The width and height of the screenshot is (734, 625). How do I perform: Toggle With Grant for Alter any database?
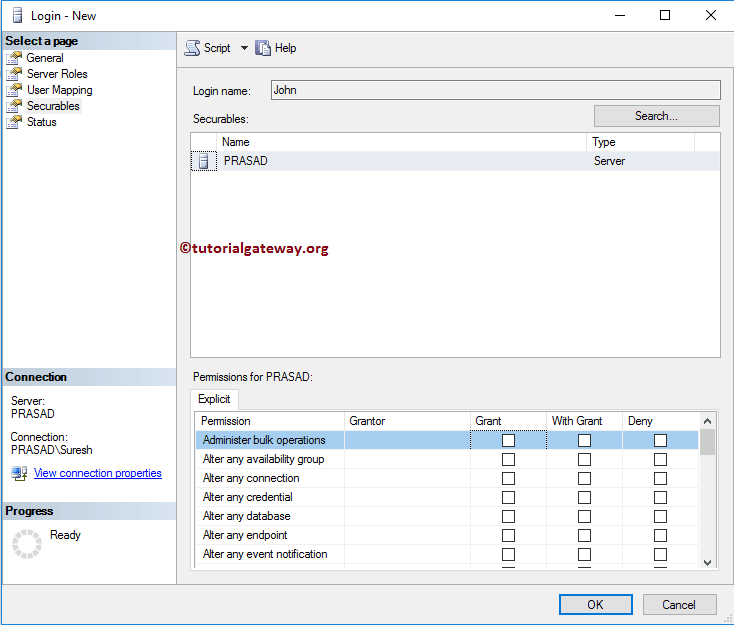[x=584, y=516]
